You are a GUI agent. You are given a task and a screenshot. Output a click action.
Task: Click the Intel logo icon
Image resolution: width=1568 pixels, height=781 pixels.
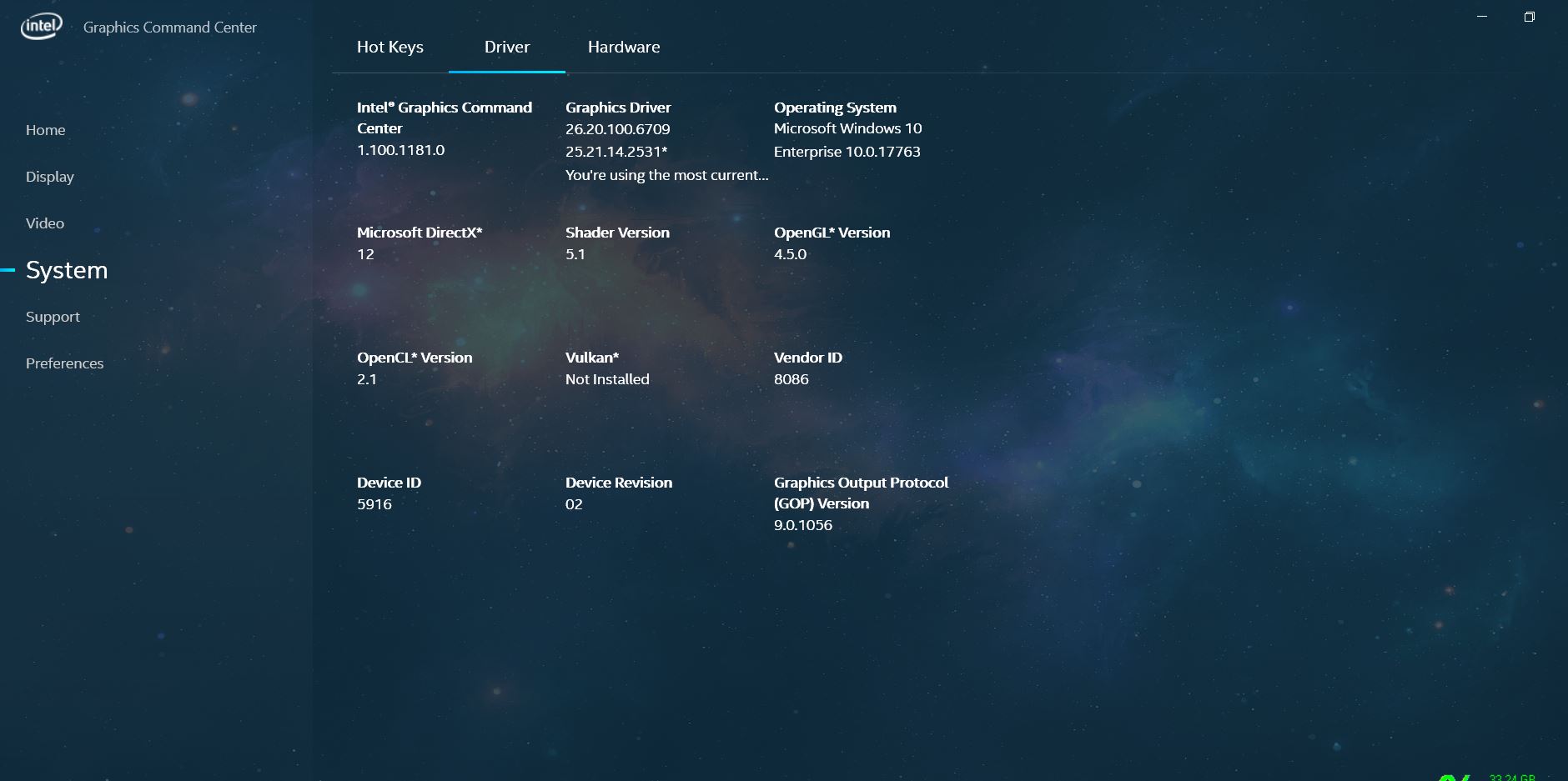[42, 27]
